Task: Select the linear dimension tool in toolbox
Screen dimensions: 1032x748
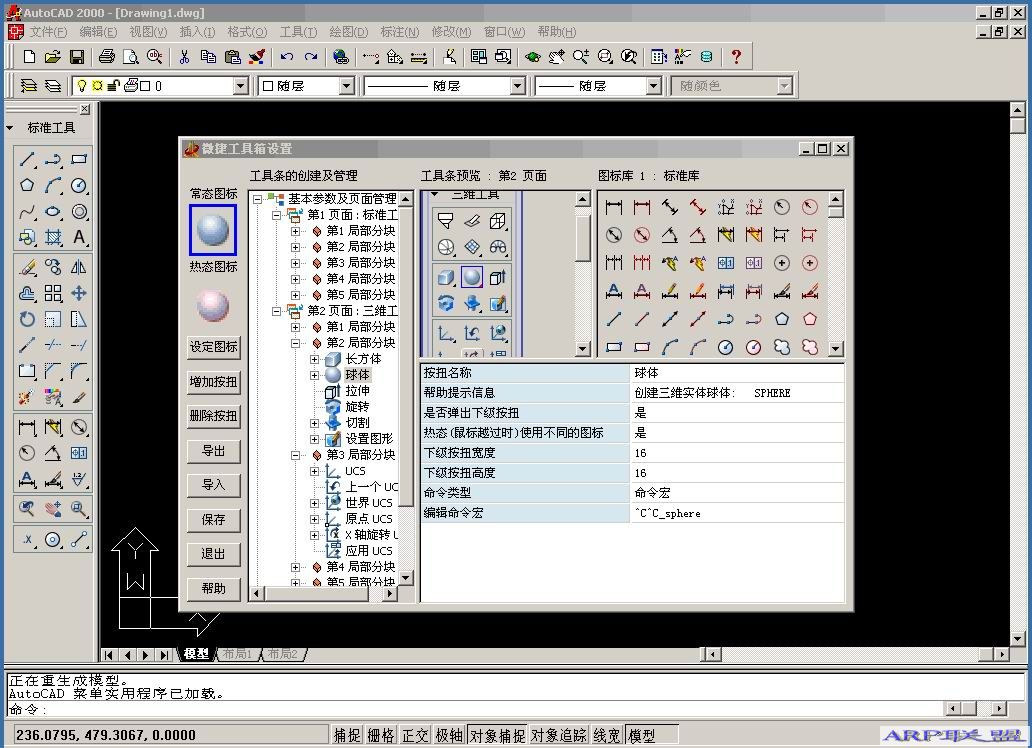Action: [x=27, y=427]
